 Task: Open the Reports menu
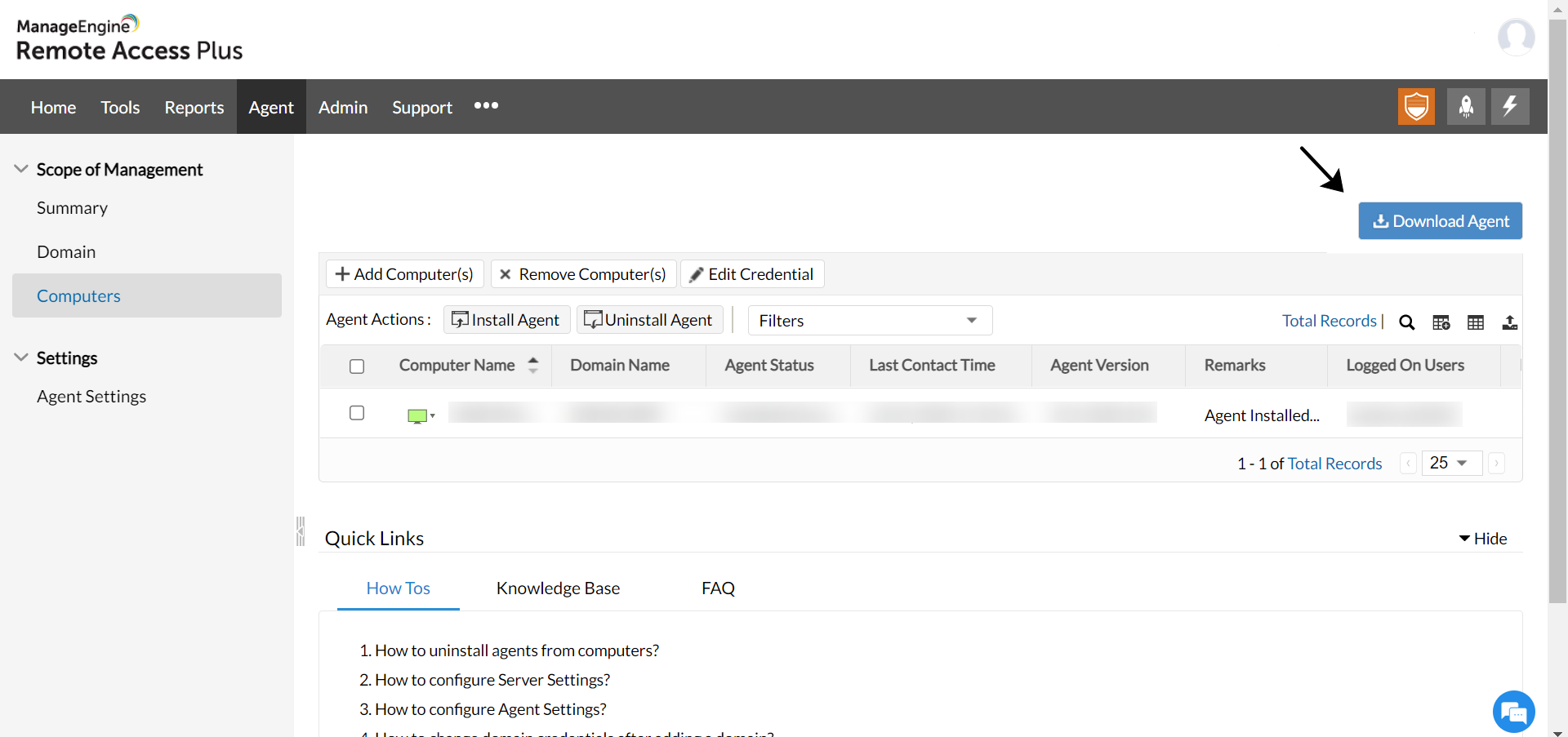point(194,106)
